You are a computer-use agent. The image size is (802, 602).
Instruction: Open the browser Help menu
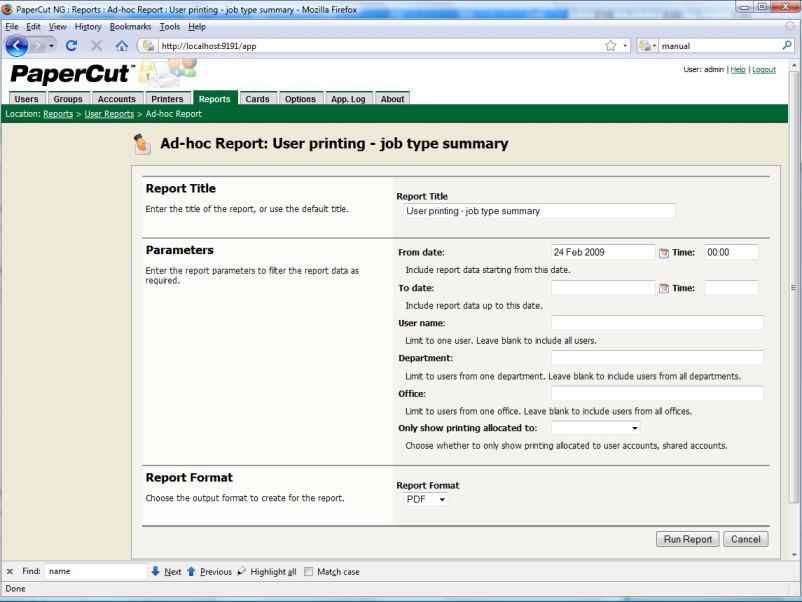tap(197, 27)
